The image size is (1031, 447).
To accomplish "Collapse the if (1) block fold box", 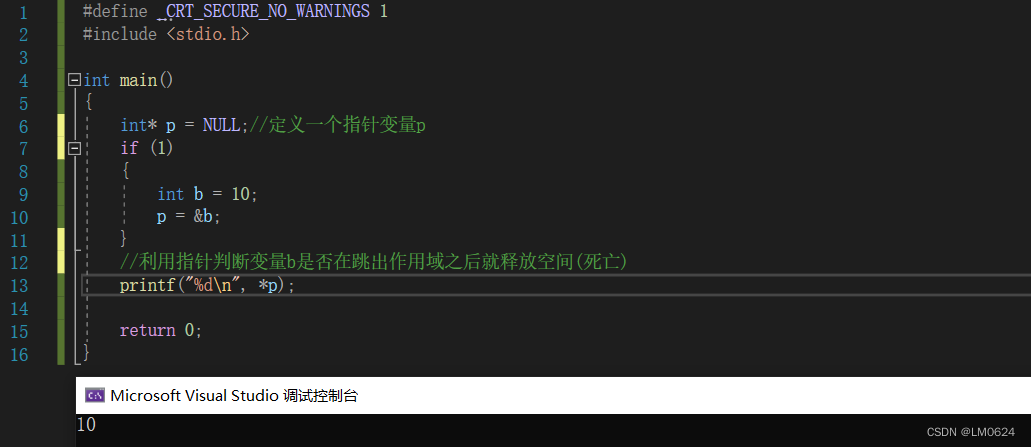I will (x=74, y=149).
